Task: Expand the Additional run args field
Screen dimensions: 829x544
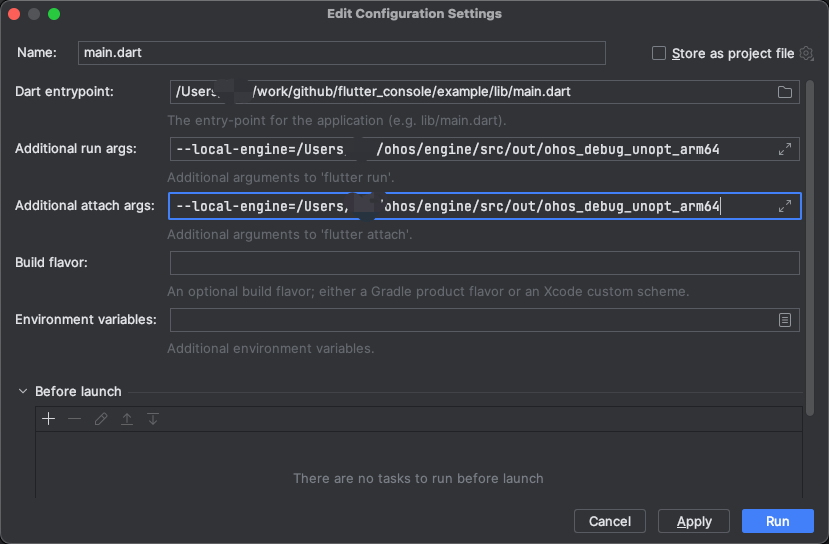Action: point(785,149)
